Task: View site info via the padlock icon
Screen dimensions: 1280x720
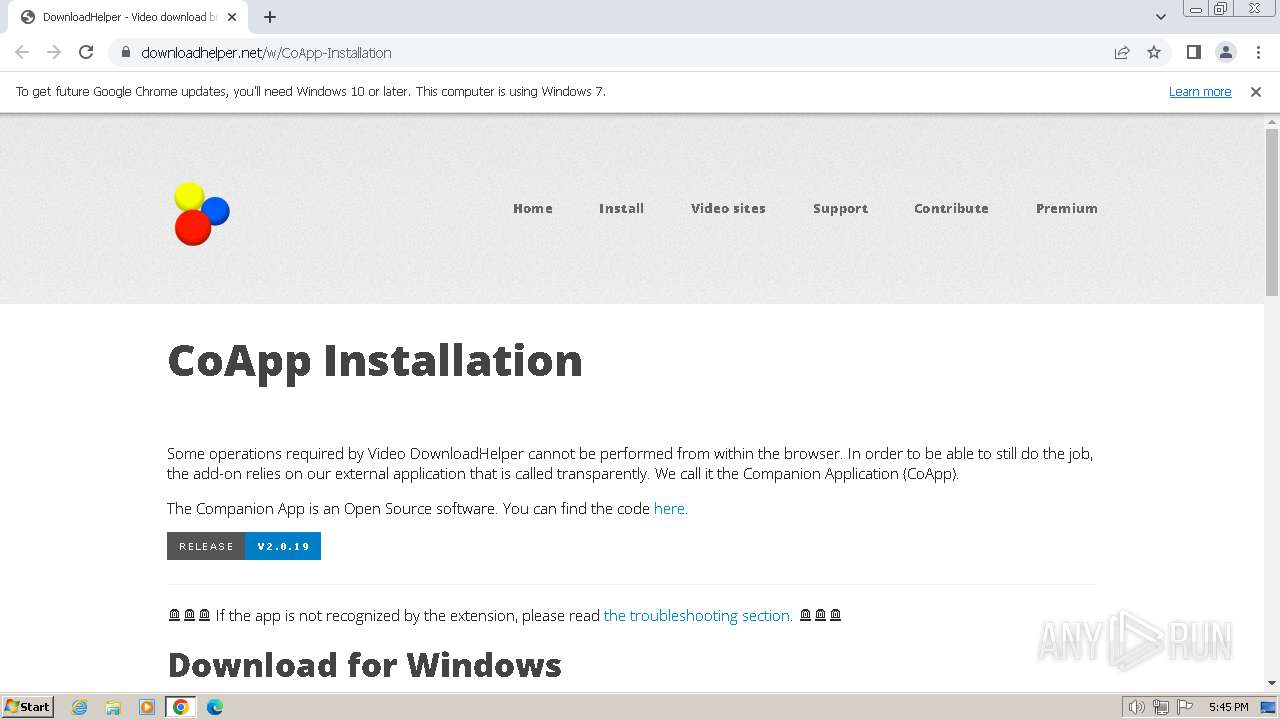Action: [125, 52]
